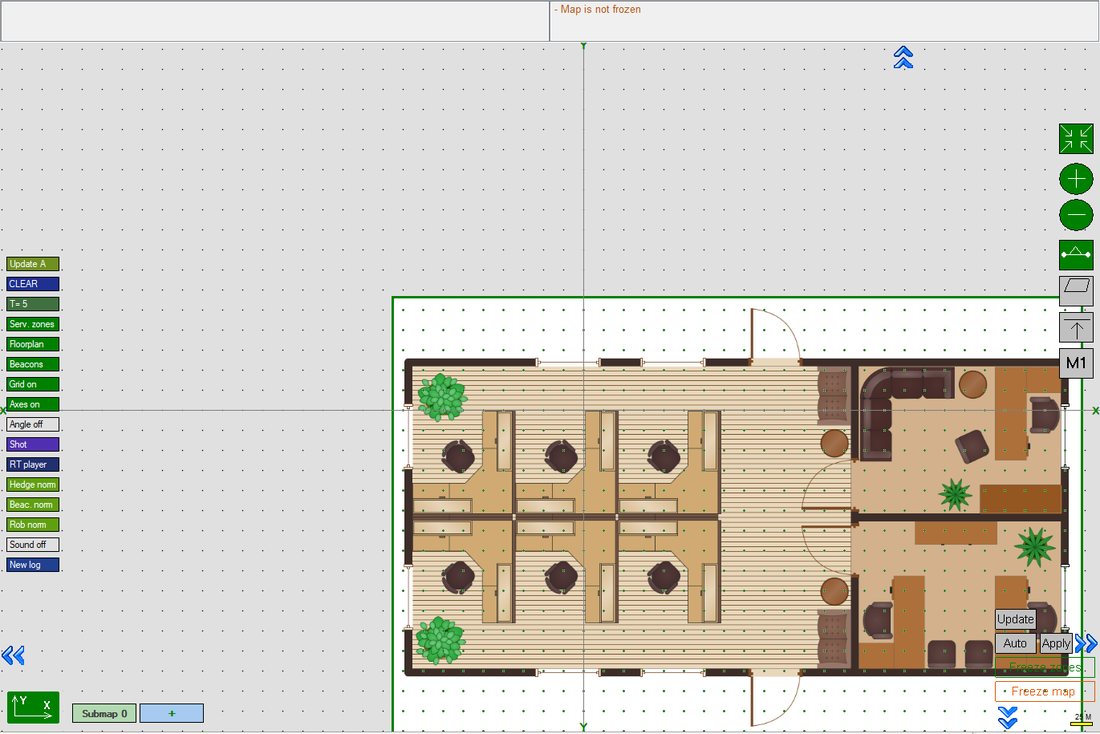The width and height of the screenshot is (1100, 734).
Task: Click the green fit-to-screen arrows icon
Action: (x=1075, y=139)
